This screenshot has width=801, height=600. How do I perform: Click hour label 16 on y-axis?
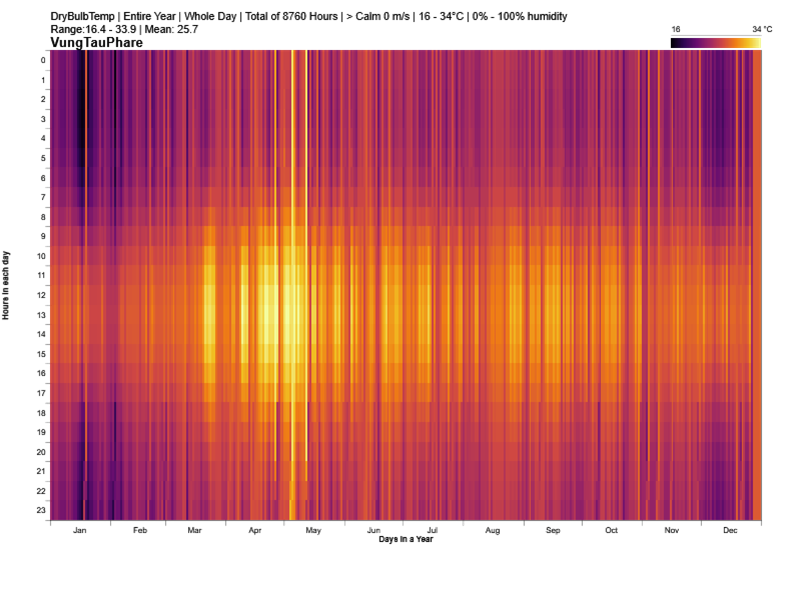(x=41, y=373)
